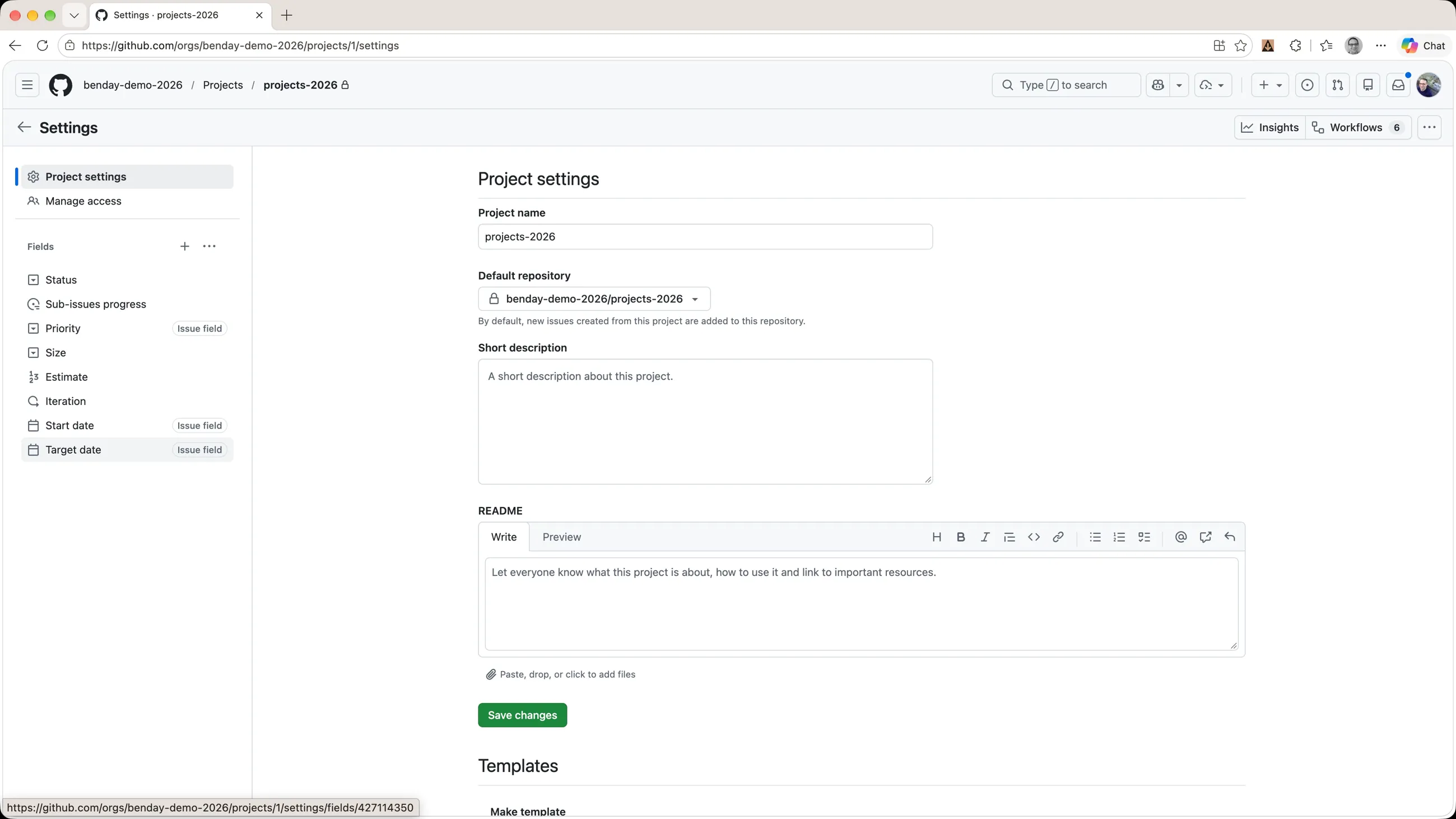This screenshot has width=1456, height=819.
Task: Open saved replies arrow icon
Action: point(1230,537)
